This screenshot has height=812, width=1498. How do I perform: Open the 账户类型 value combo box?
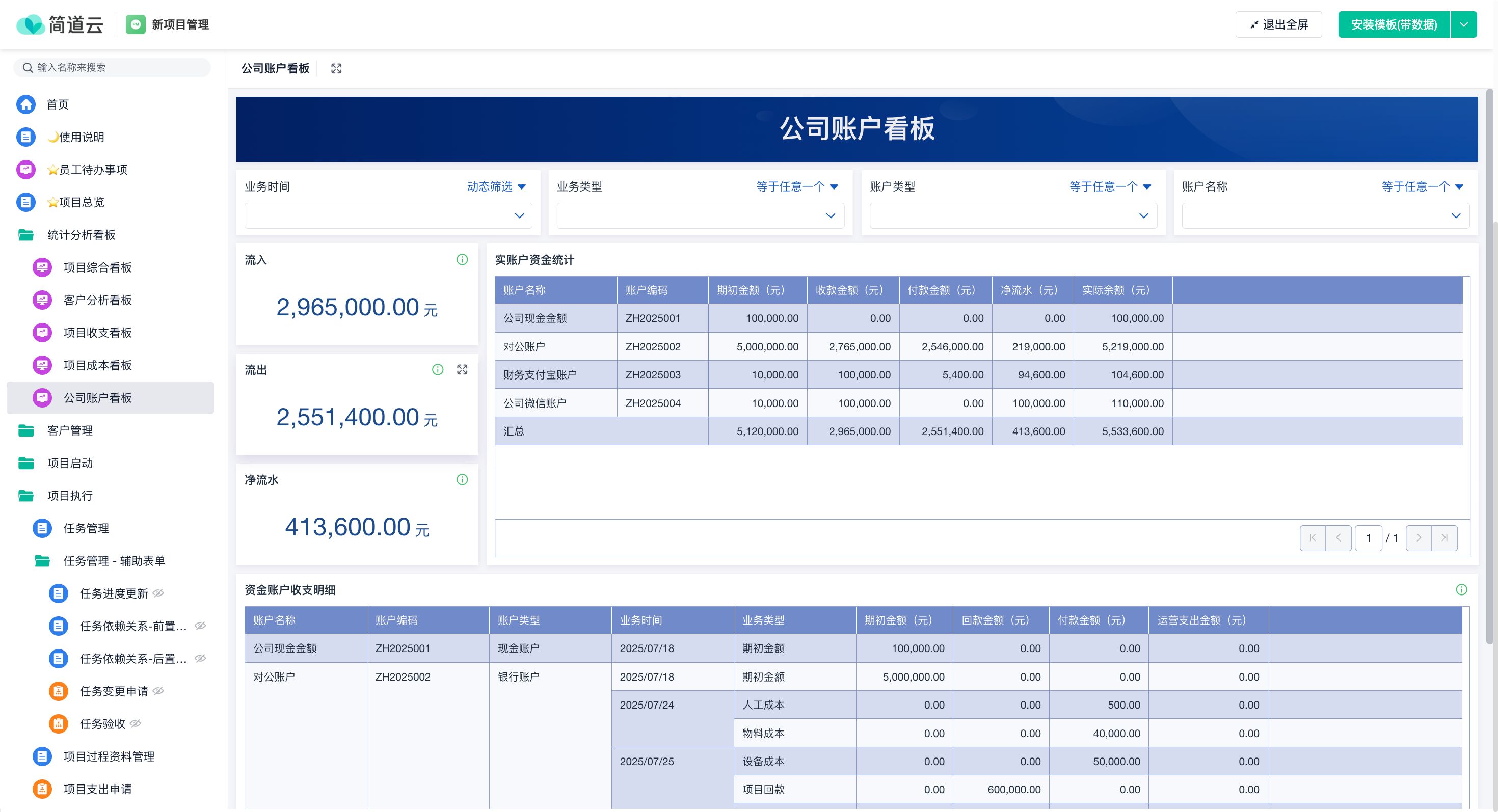(x=1012, y=215)
